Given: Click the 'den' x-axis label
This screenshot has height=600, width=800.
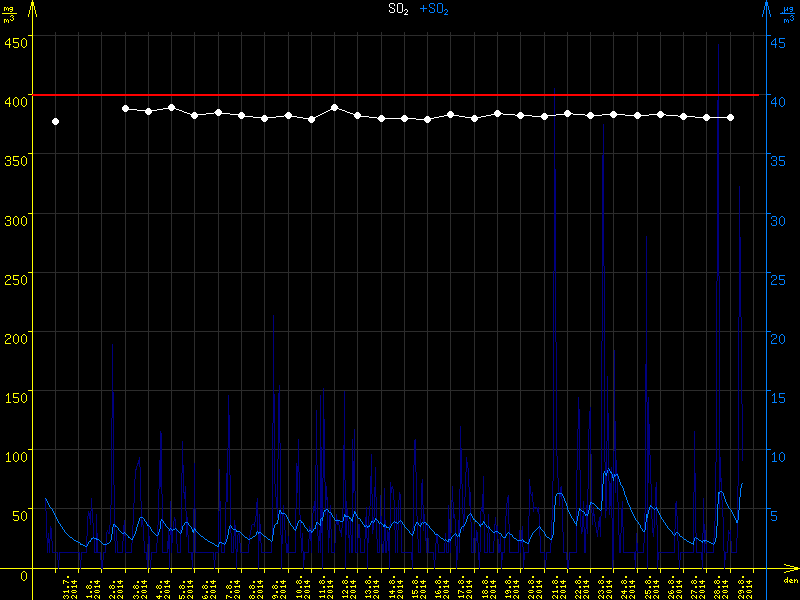Looking at the screenshot, I should (790, 582).
